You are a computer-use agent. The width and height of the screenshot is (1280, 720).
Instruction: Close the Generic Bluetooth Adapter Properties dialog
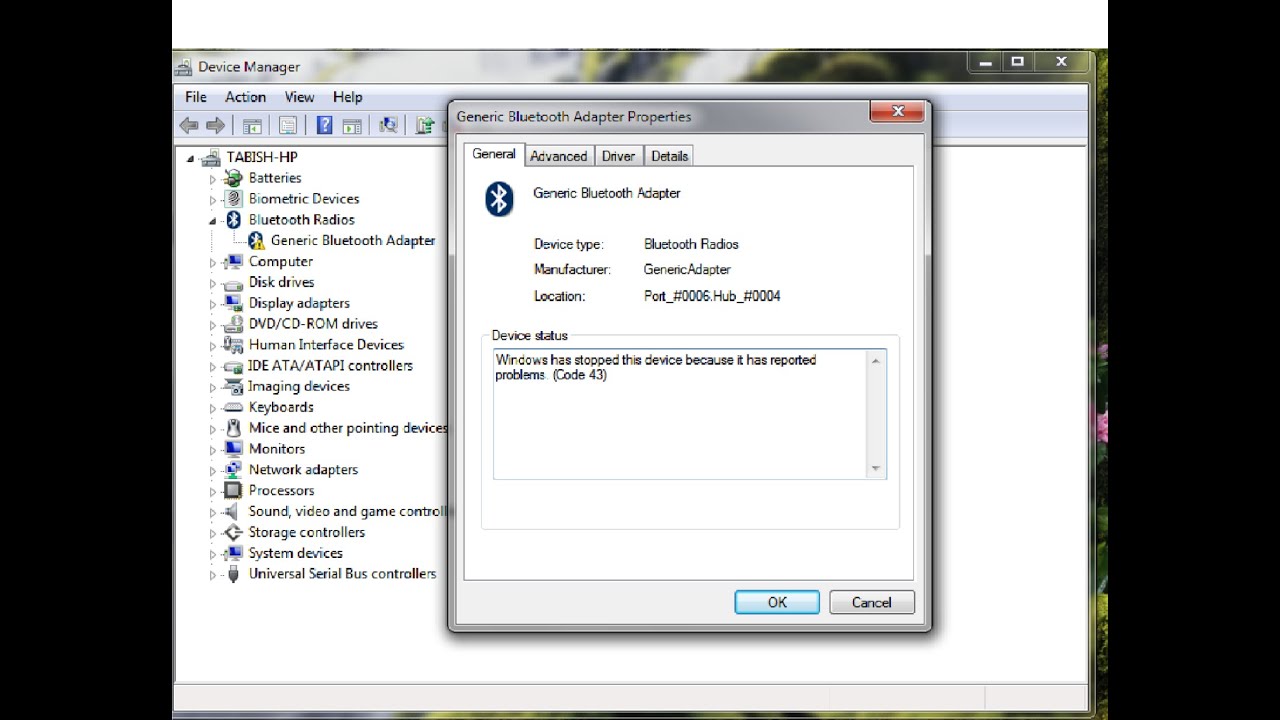(x=896, y=112)
